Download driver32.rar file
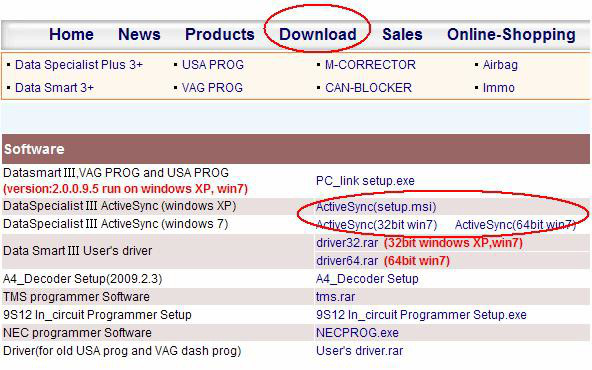592x370 pixels. click(x=347, y=243)
